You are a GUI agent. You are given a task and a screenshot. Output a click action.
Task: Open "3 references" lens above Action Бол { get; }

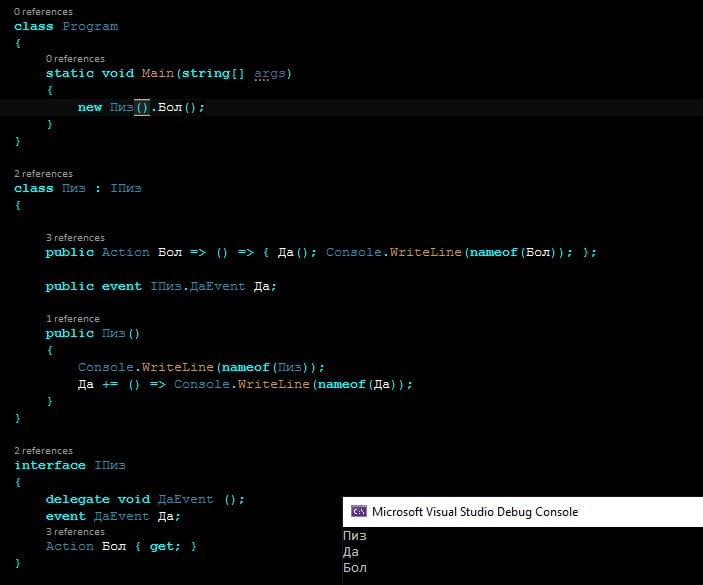(75, 532)
